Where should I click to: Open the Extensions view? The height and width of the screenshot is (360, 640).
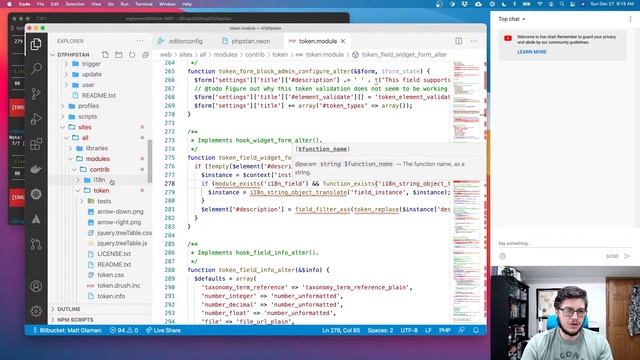(36, 144)
